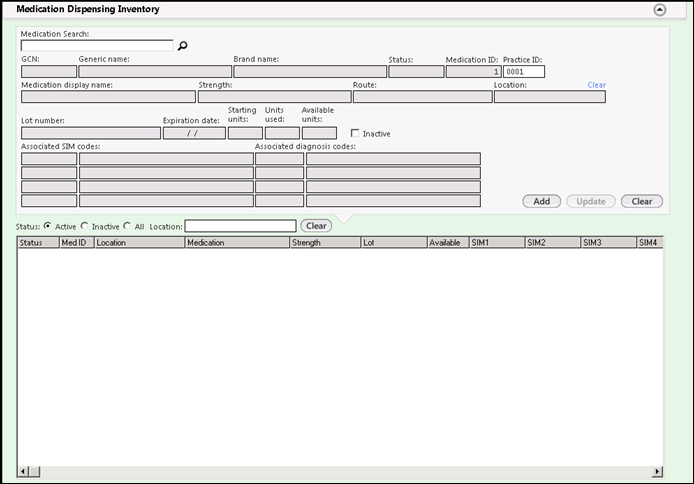Screen dimensions: 694x484
Task: Click the Status field beside Brand name
Action: click(416, 72)
